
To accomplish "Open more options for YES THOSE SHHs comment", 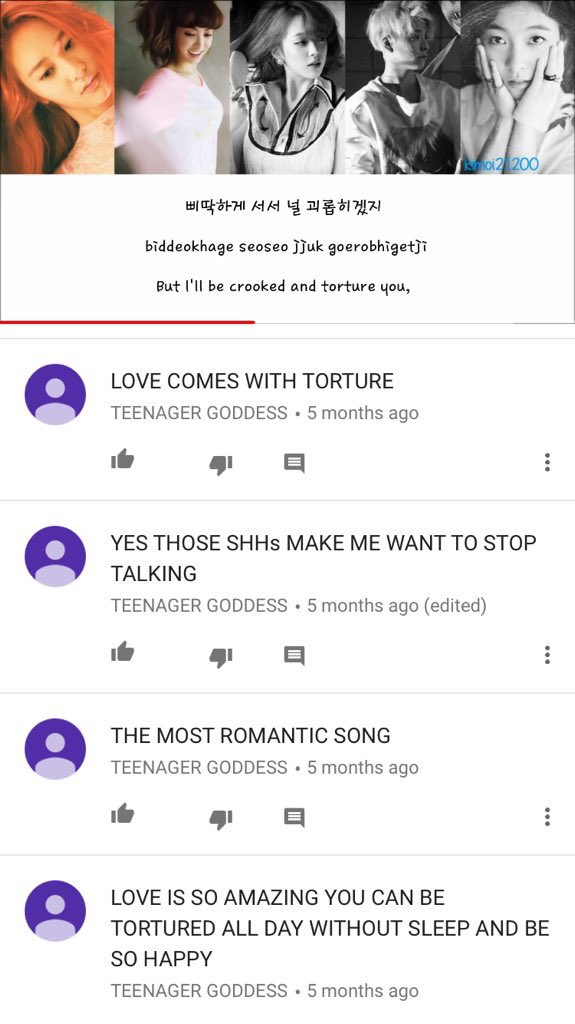I will tap(547, 654).
